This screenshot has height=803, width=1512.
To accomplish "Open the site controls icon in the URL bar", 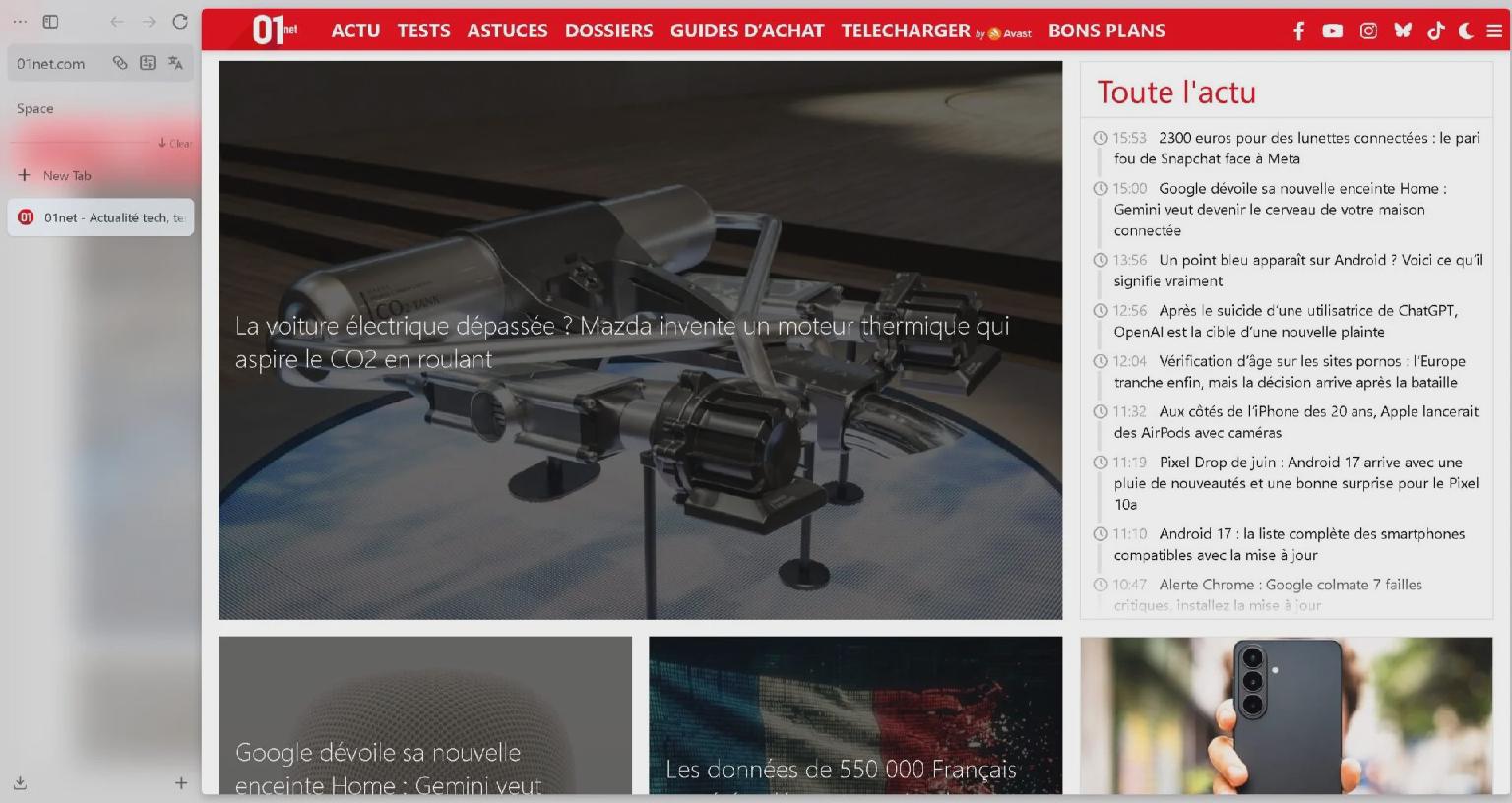I will coord(148,63).
